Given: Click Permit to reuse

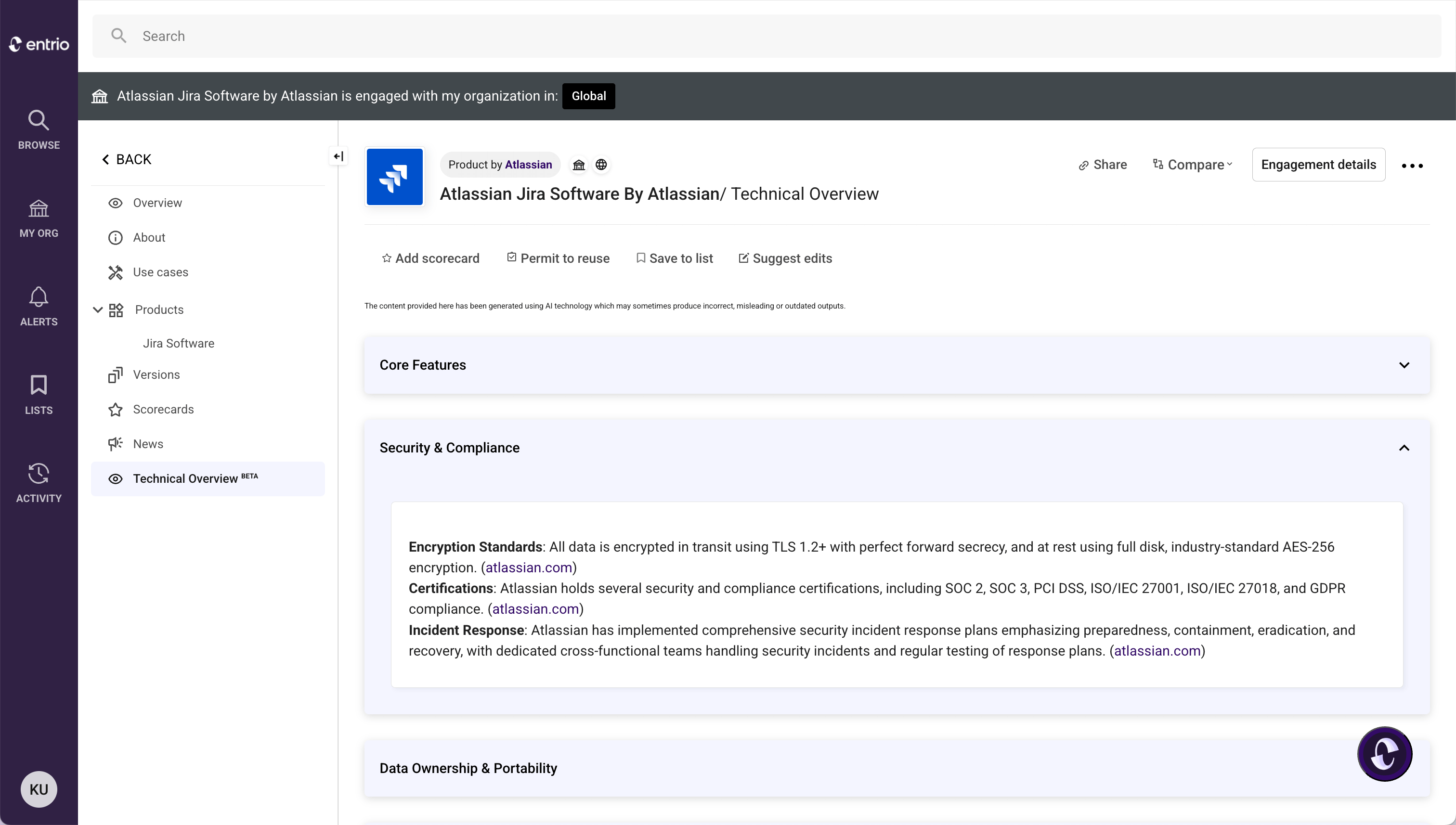Looking at the screenshot, I should point(558,258).
